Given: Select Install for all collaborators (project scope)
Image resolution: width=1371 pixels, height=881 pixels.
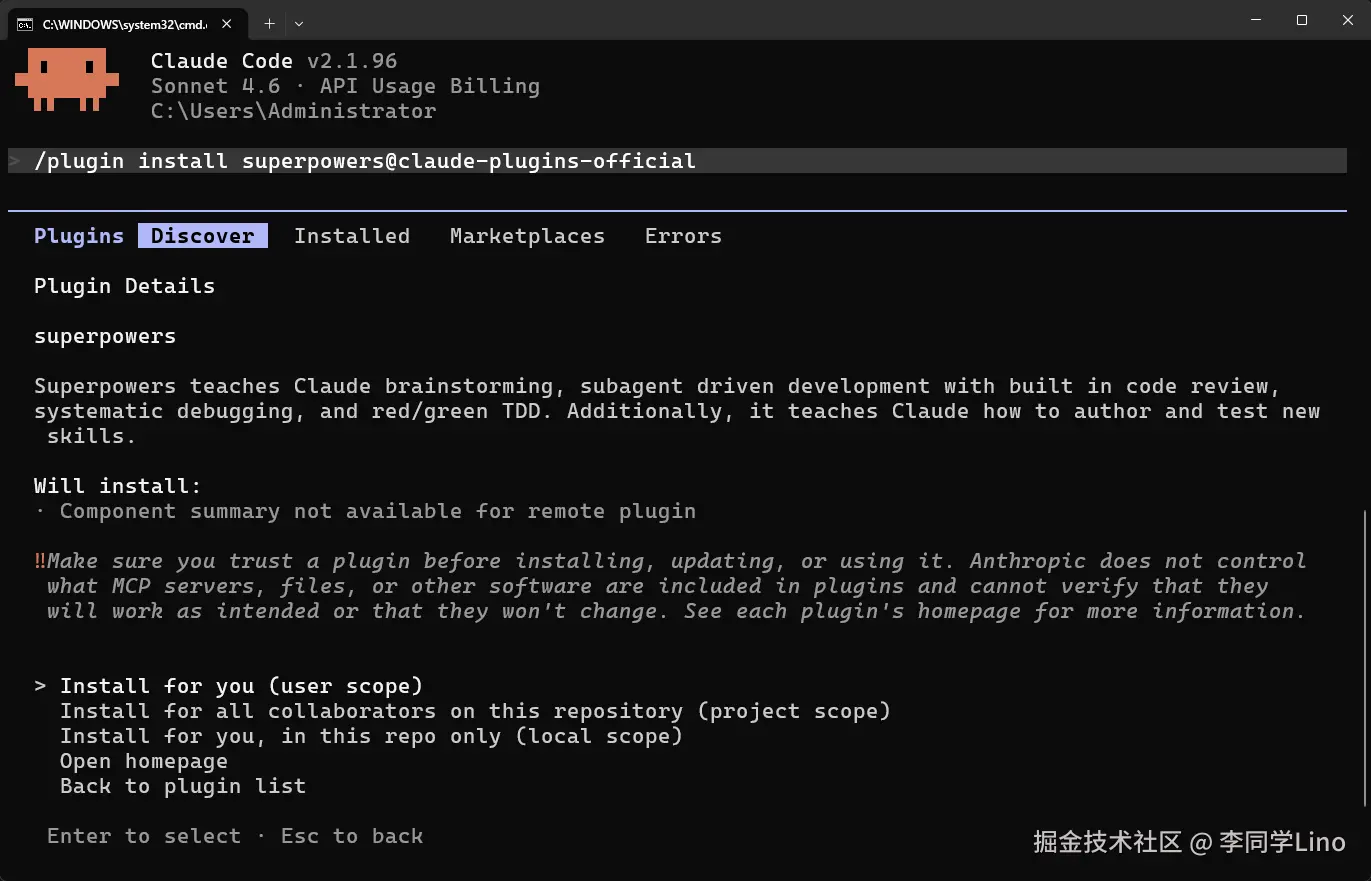Looking at the screenshot, I should (475, 711).
